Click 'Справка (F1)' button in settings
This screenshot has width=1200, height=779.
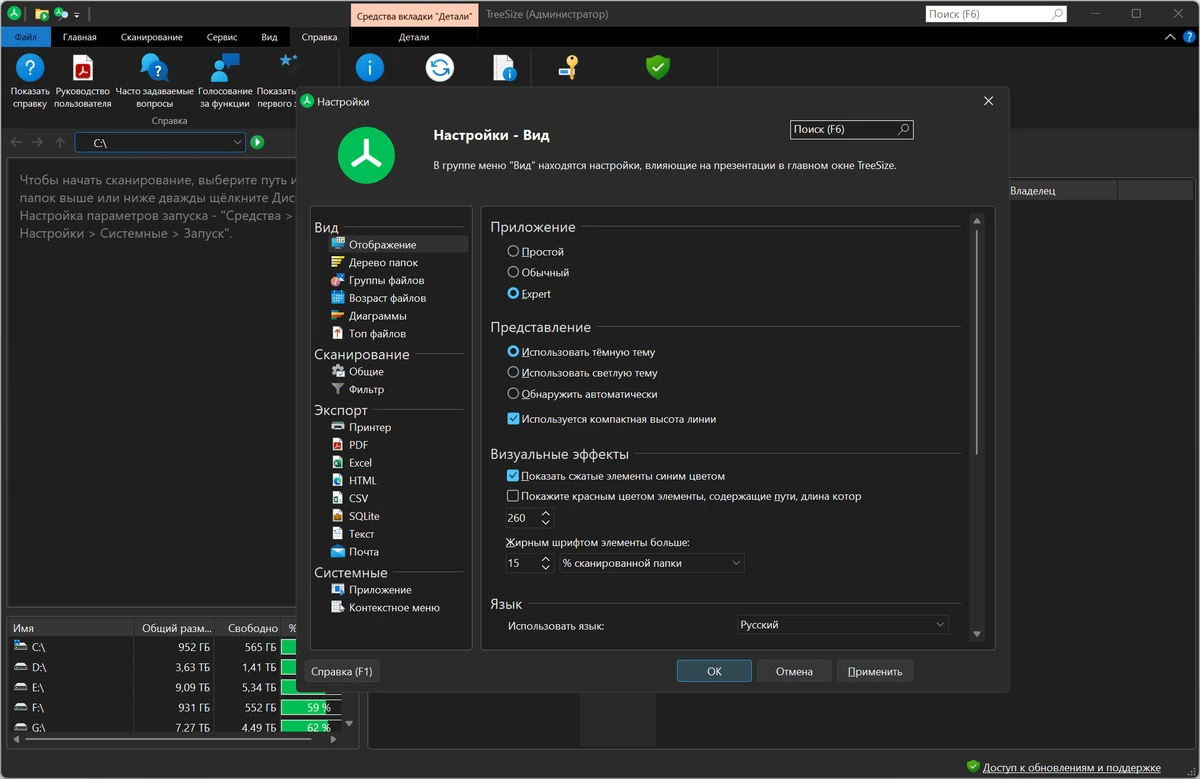342,671
